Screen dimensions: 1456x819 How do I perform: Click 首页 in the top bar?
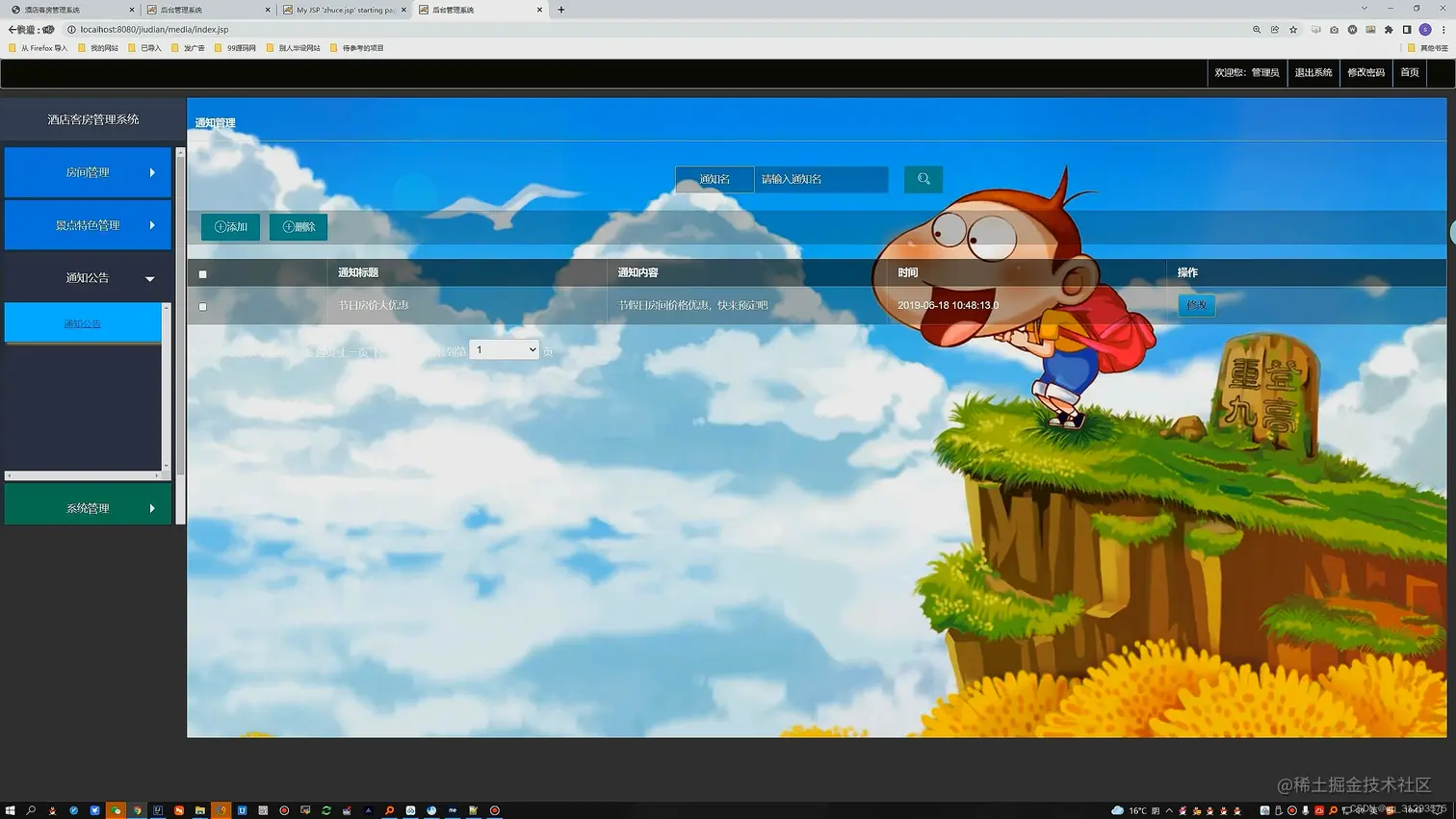coord(1410,72)
